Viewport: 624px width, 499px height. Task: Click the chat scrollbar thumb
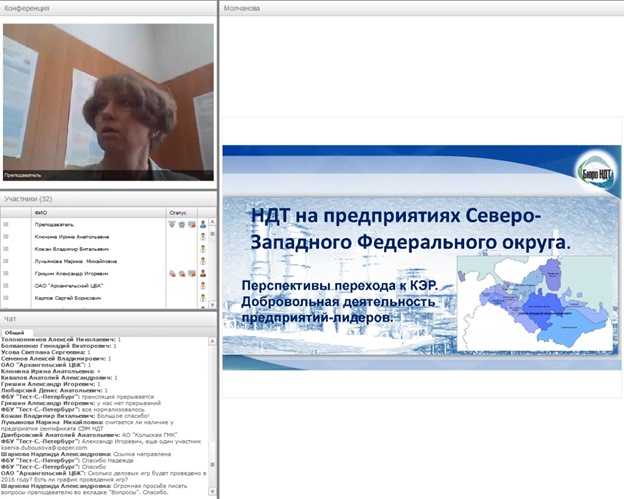click(213, 464)
